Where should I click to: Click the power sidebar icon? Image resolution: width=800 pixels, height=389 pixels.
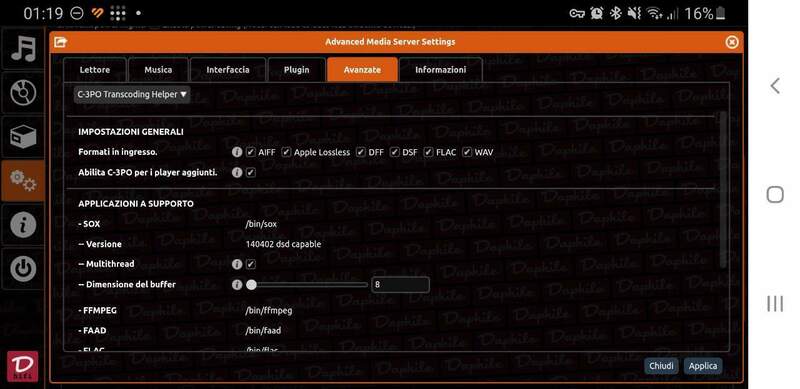click(x=22, y=269)
